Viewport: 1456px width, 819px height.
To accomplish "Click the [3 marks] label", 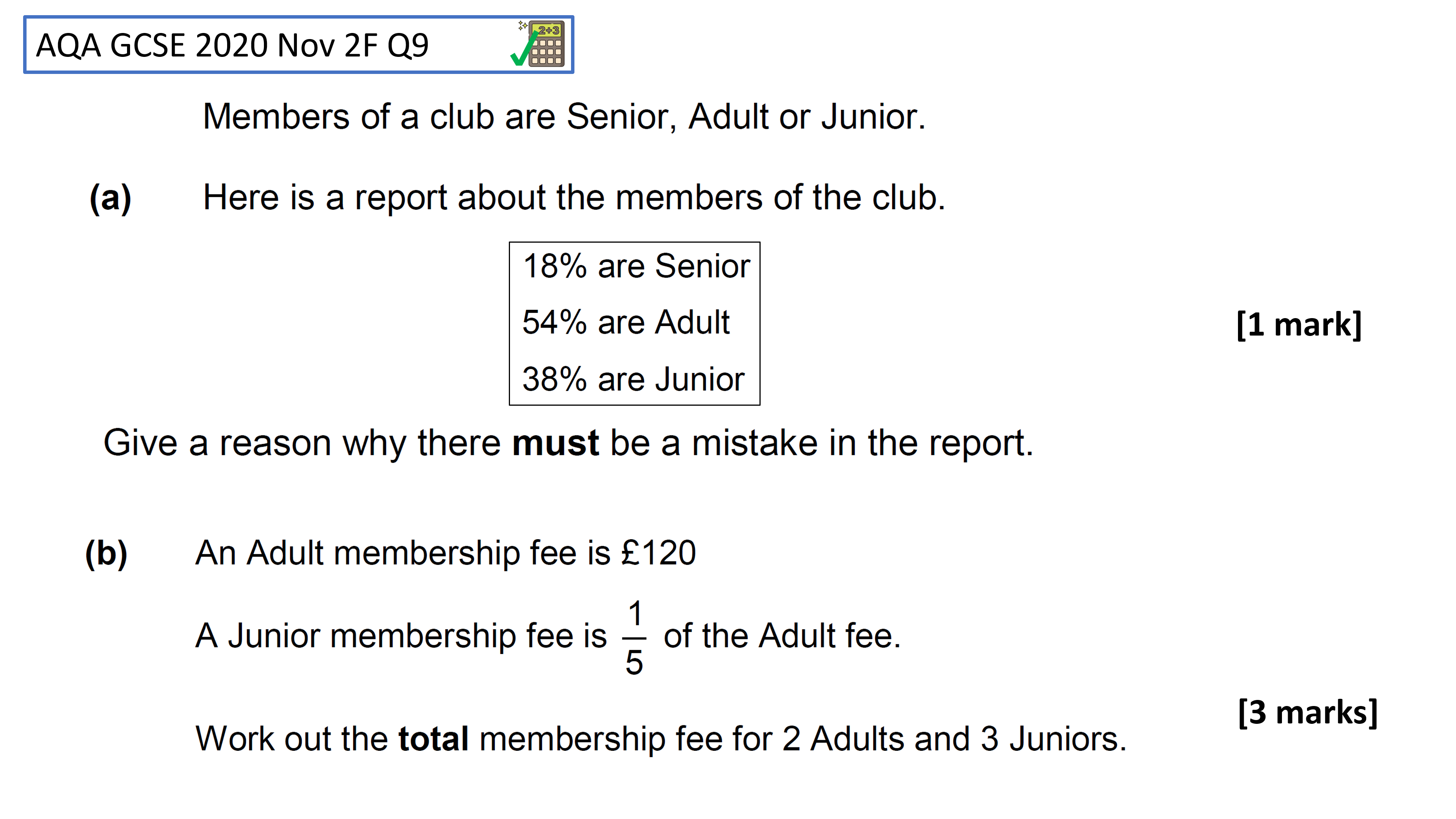I will [x=1308, y=712].
